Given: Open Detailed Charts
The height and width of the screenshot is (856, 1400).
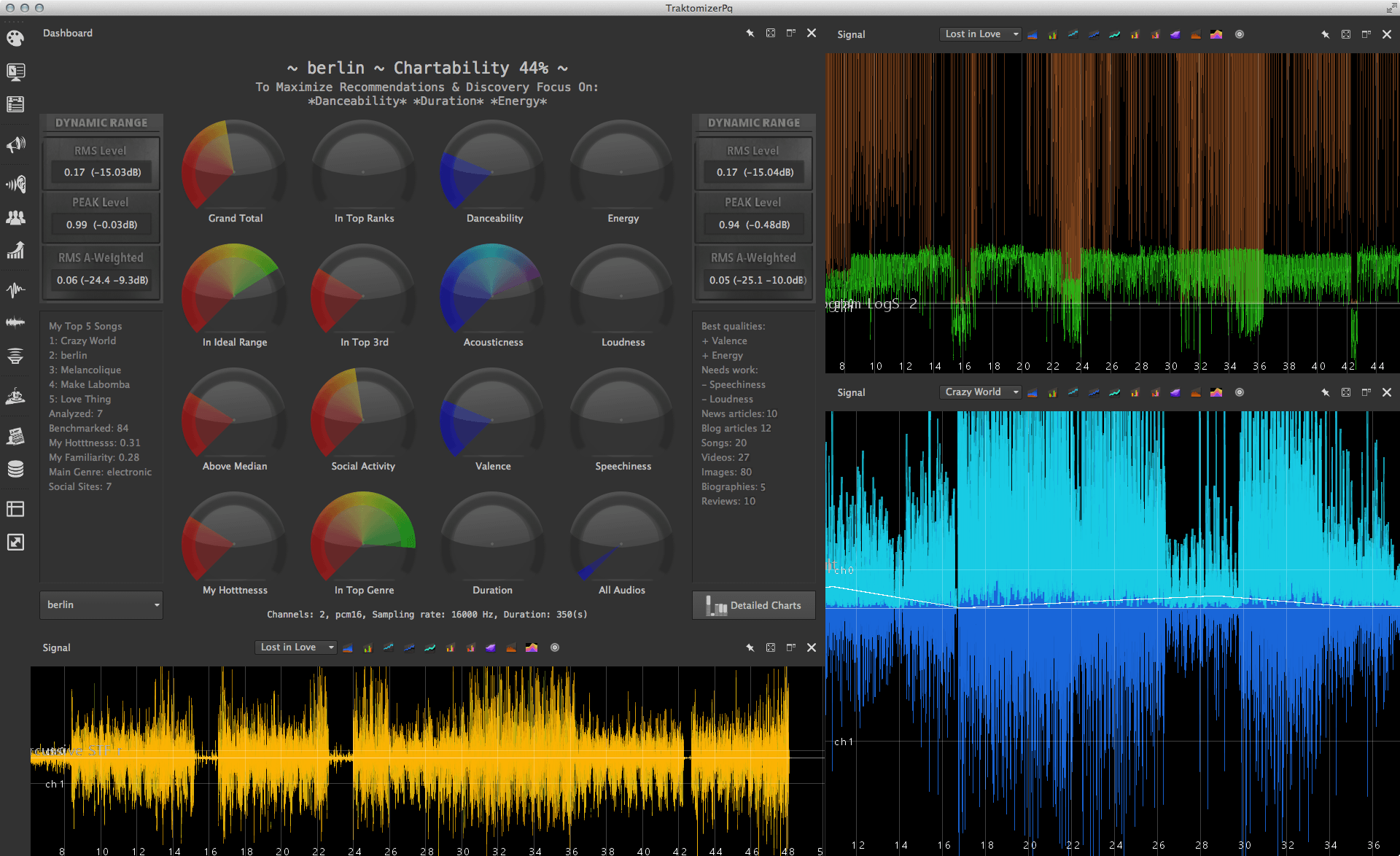Looking at the screenshot, I should click(x=754, y=605).
